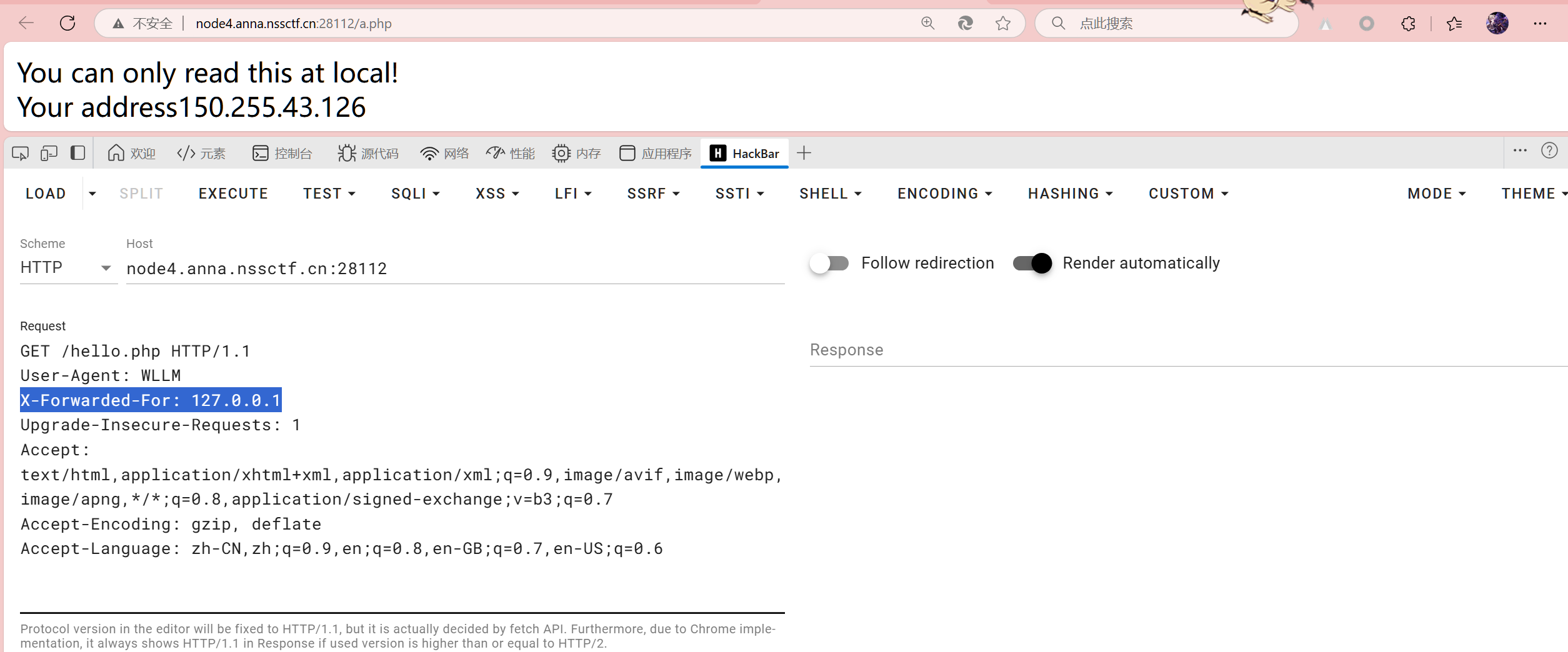Toggle device emulation icon in DevTools
This screenshot has width=1568, height=652.
tap(49, 153)
